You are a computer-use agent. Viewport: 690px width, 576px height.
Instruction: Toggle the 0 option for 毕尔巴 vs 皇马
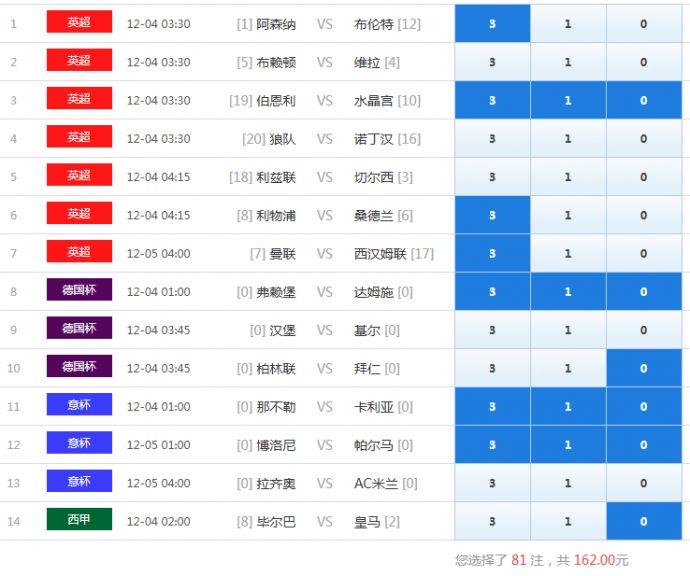click(643, 522)
